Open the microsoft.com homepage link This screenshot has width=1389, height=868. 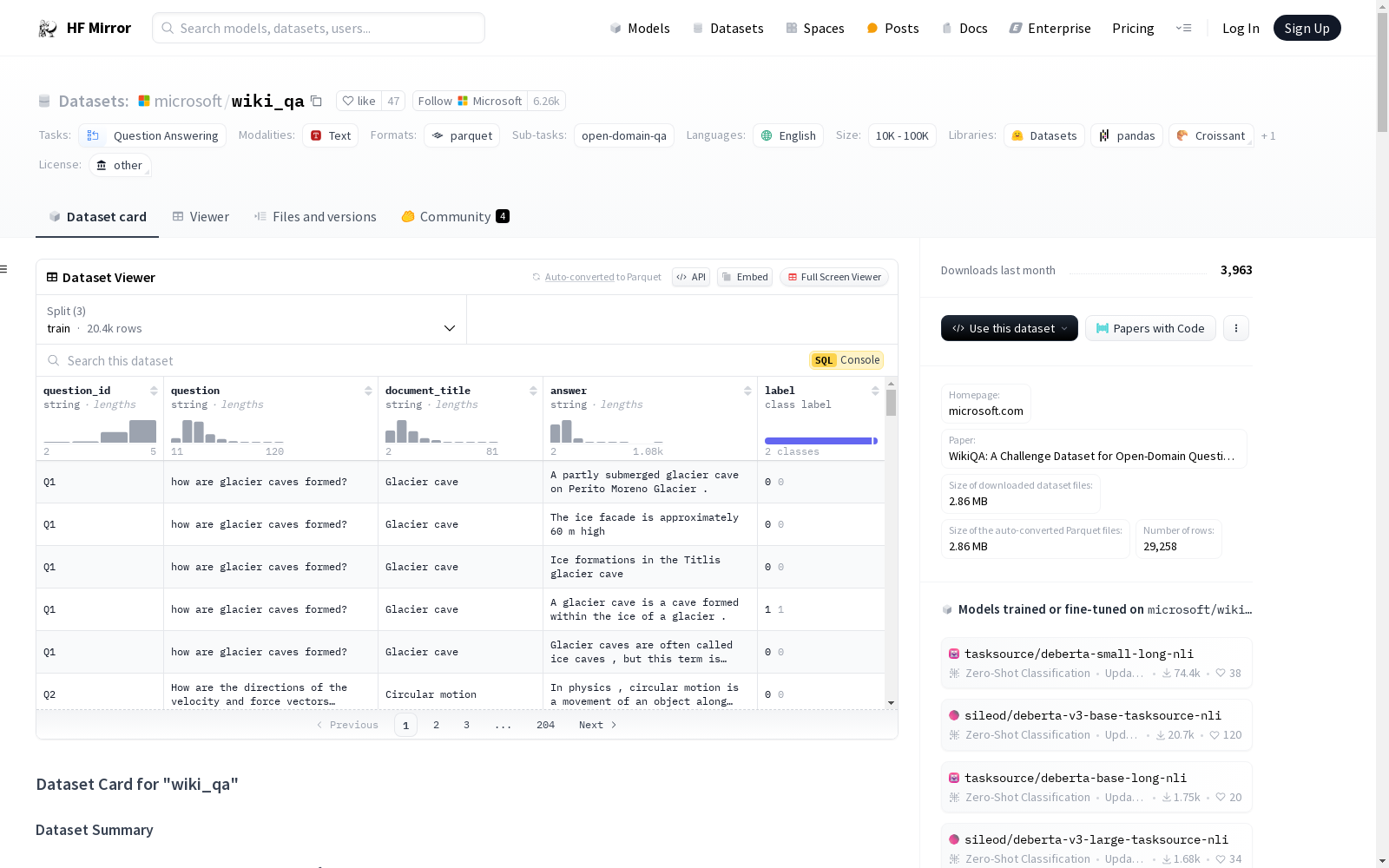[986, 411]
